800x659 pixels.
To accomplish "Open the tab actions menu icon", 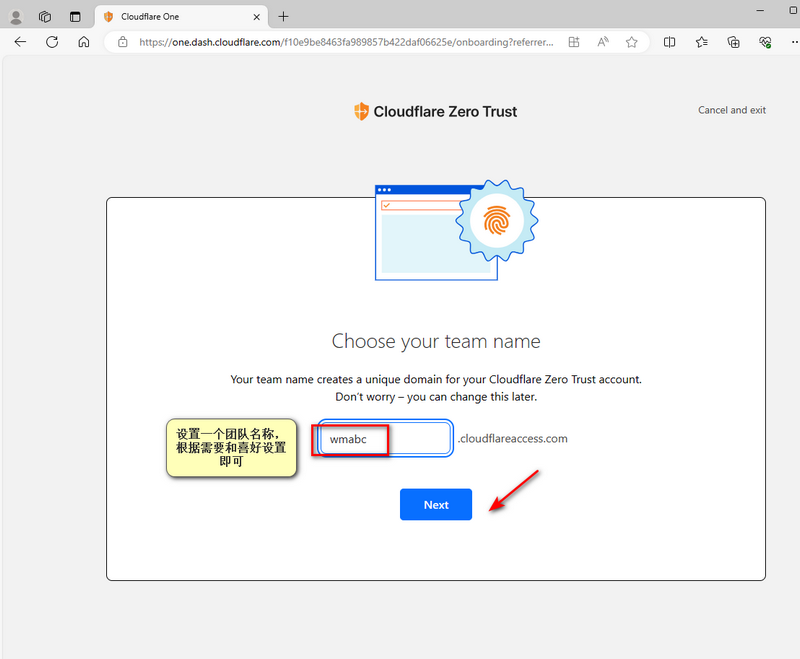I will click(75, 17).
